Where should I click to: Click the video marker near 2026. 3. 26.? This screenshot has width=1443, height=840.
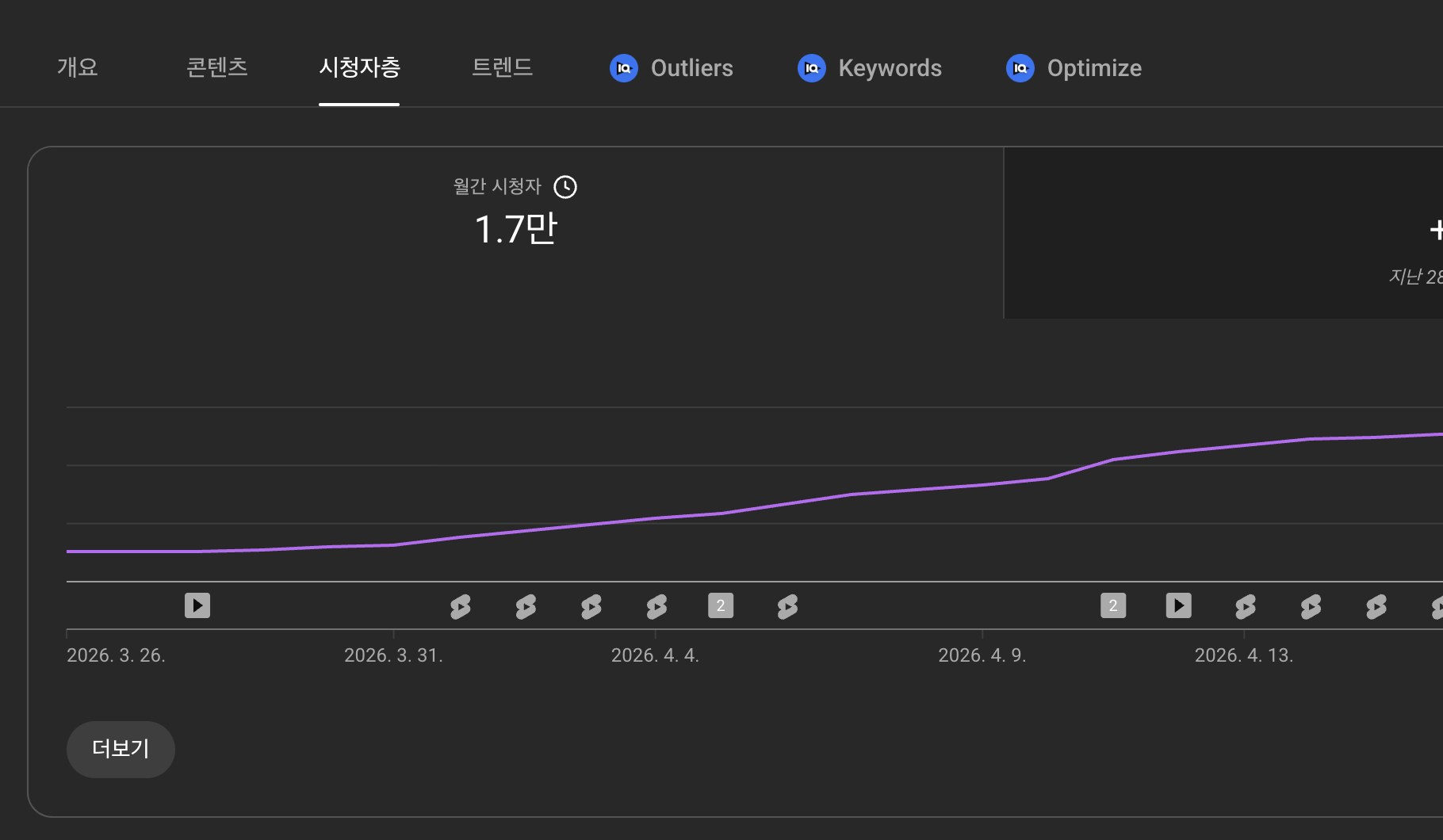[x=197, y=605]
